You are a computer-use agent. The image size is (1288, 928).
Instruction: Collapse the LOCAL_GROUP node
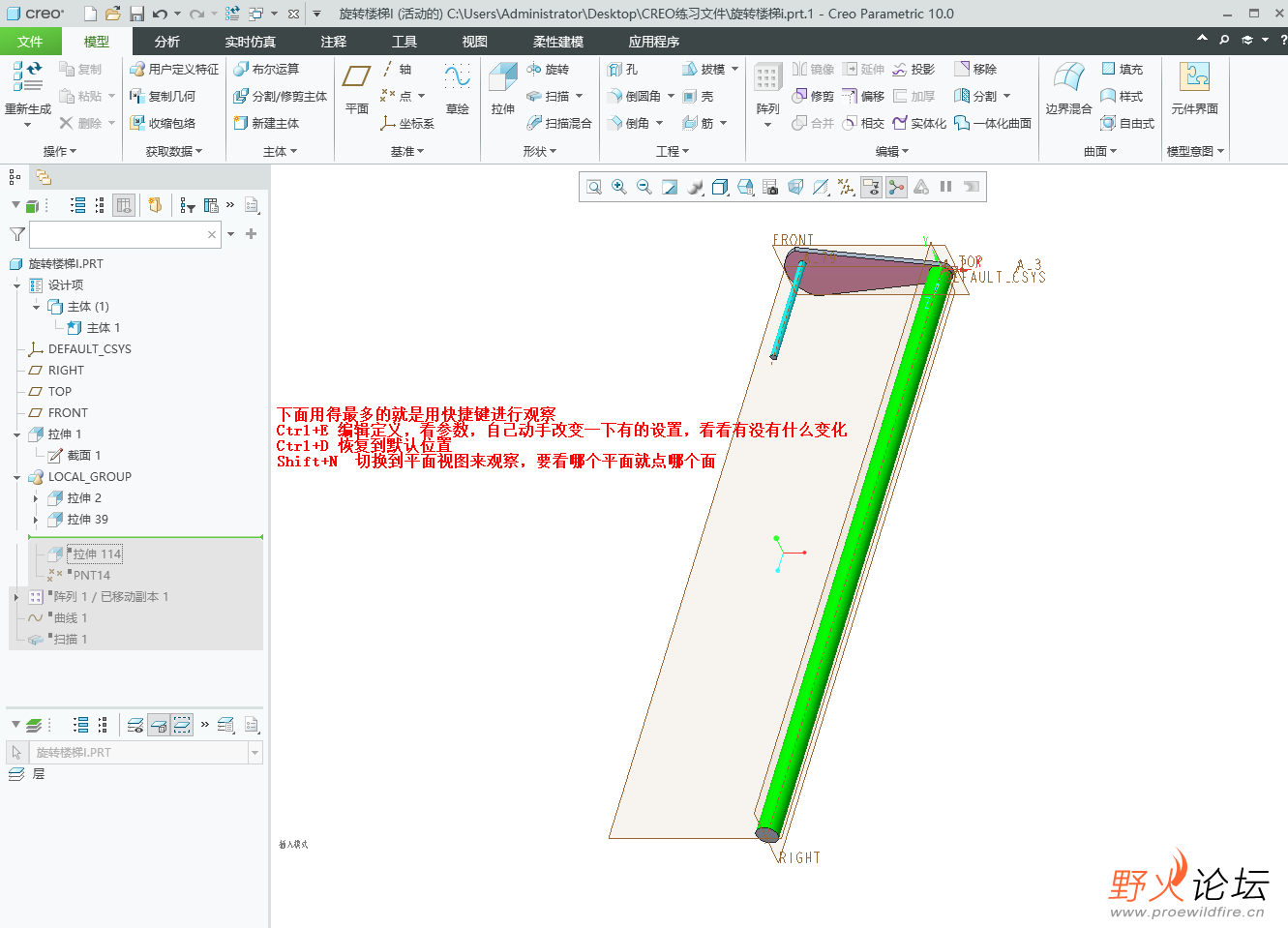tap(16, 477)
